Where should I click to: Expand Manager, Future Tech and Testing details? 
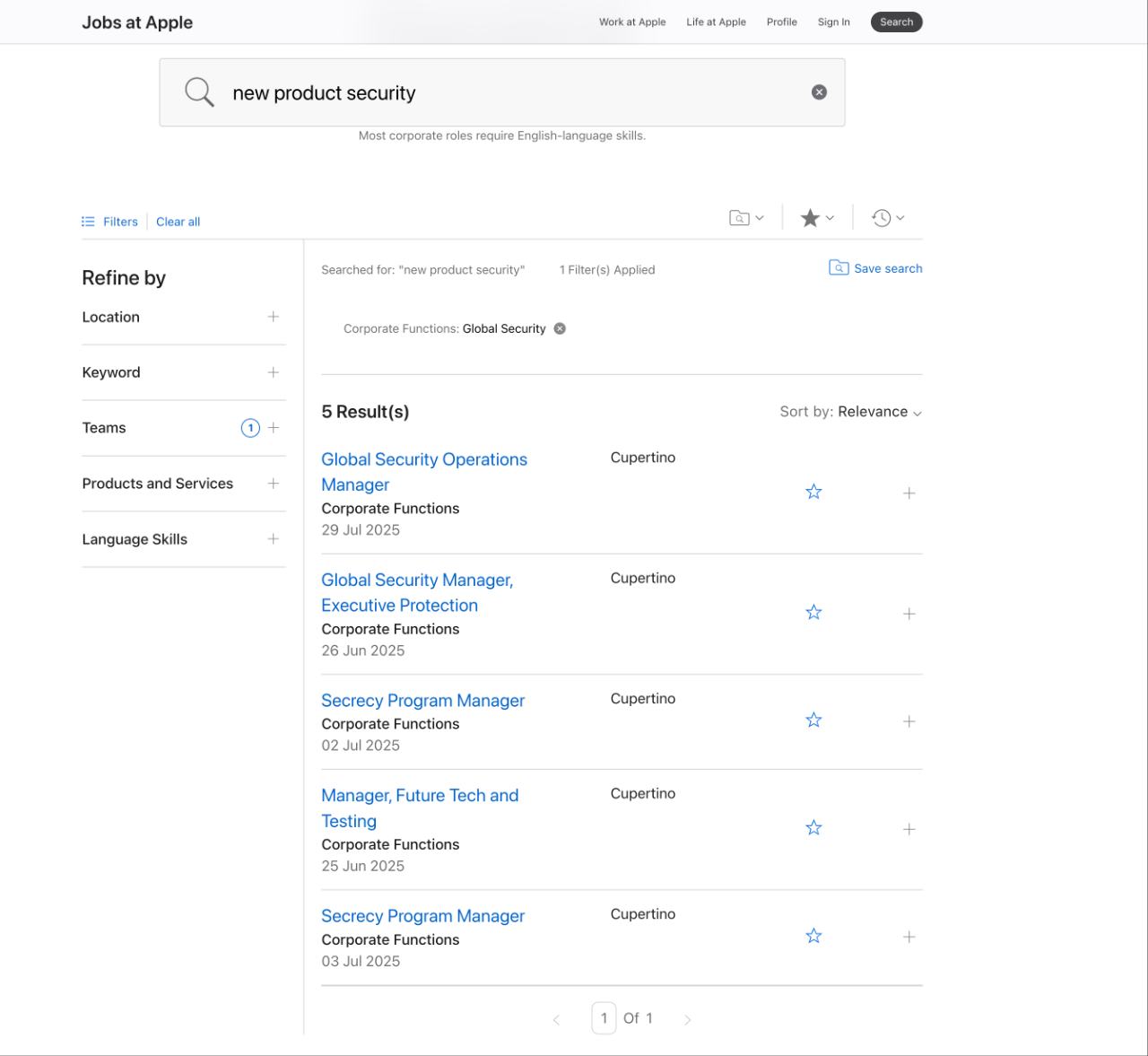click(909, 829)
